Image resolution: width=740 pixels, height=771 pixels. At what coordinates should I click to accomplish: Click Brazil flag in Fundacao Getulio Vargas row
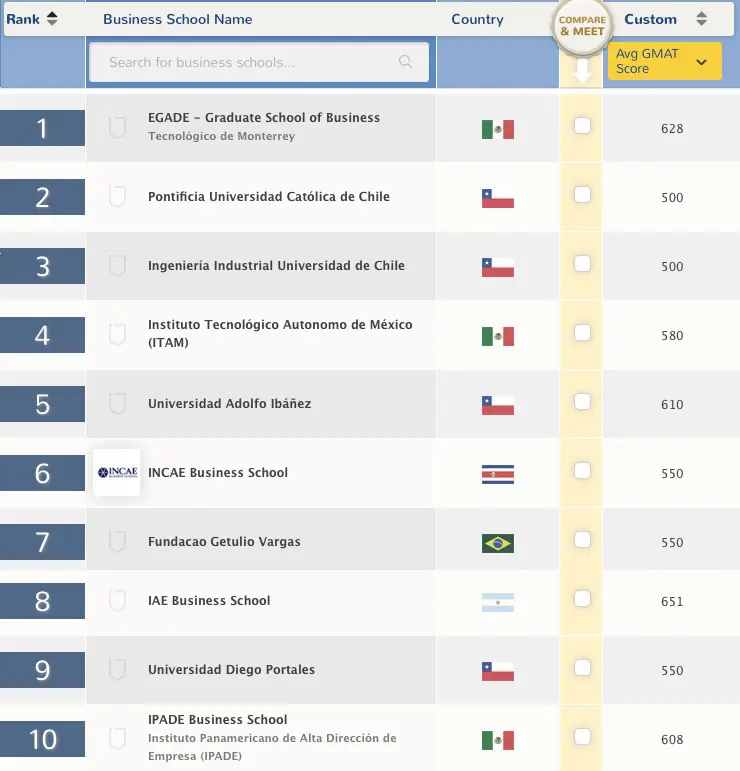(498, 544)
